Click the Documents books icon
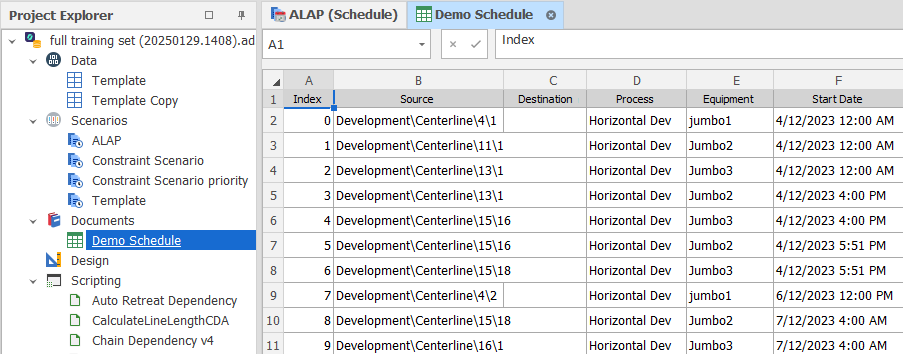 pyautogui.click(x=54, y=220)
